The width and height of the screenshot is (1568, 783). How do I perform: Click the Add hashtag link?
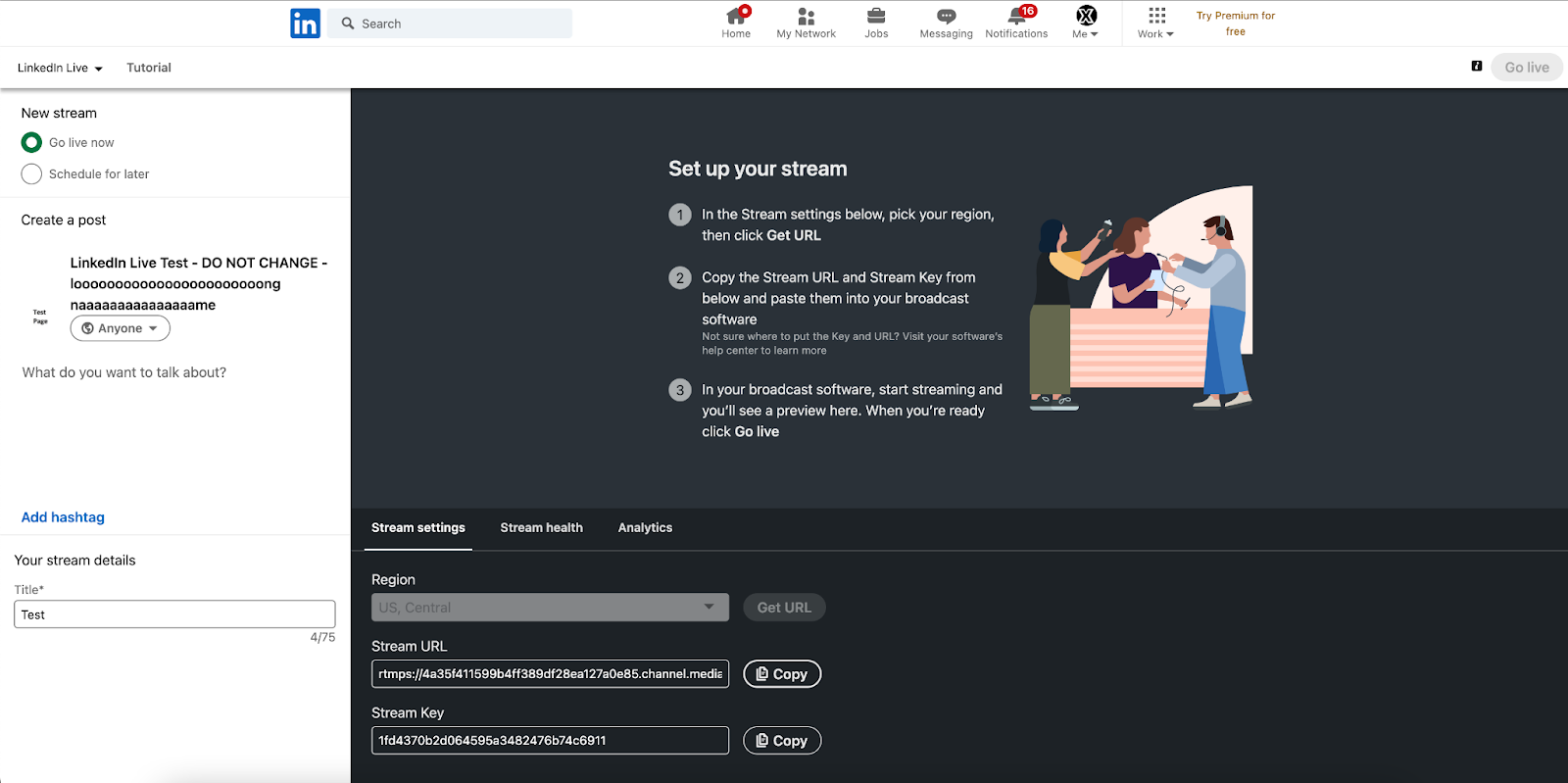[x=63, y=517]
